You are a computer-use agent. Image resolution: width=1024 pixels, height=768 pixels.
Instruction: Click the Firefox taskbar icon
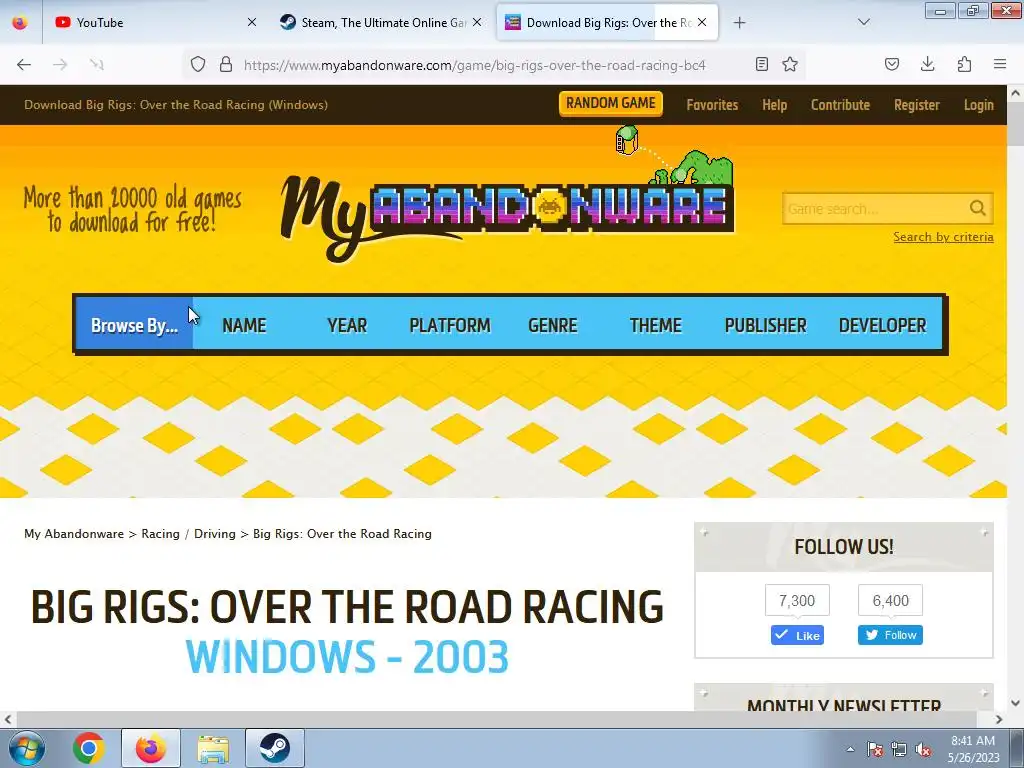tap(150, 748)
